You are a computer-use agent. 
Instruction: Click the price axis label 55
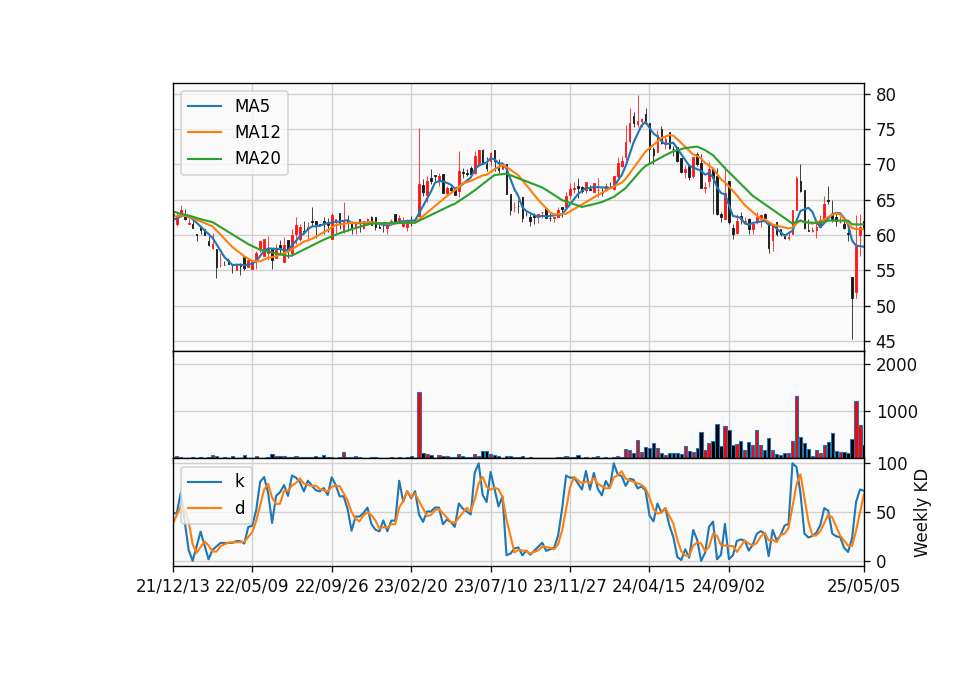[885, 271]
